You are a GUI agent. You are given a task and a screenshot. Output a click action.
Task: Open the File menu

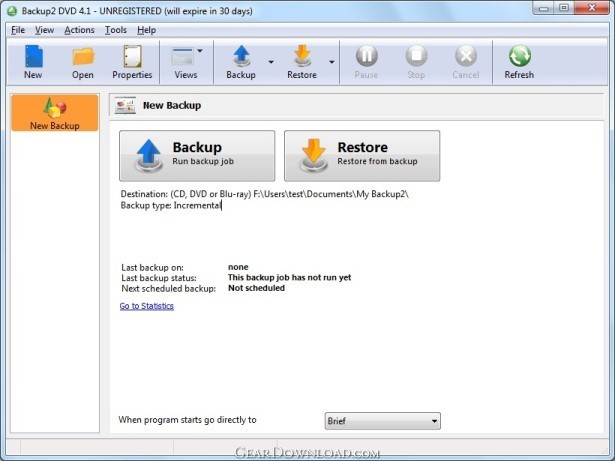tap(18, 30)
